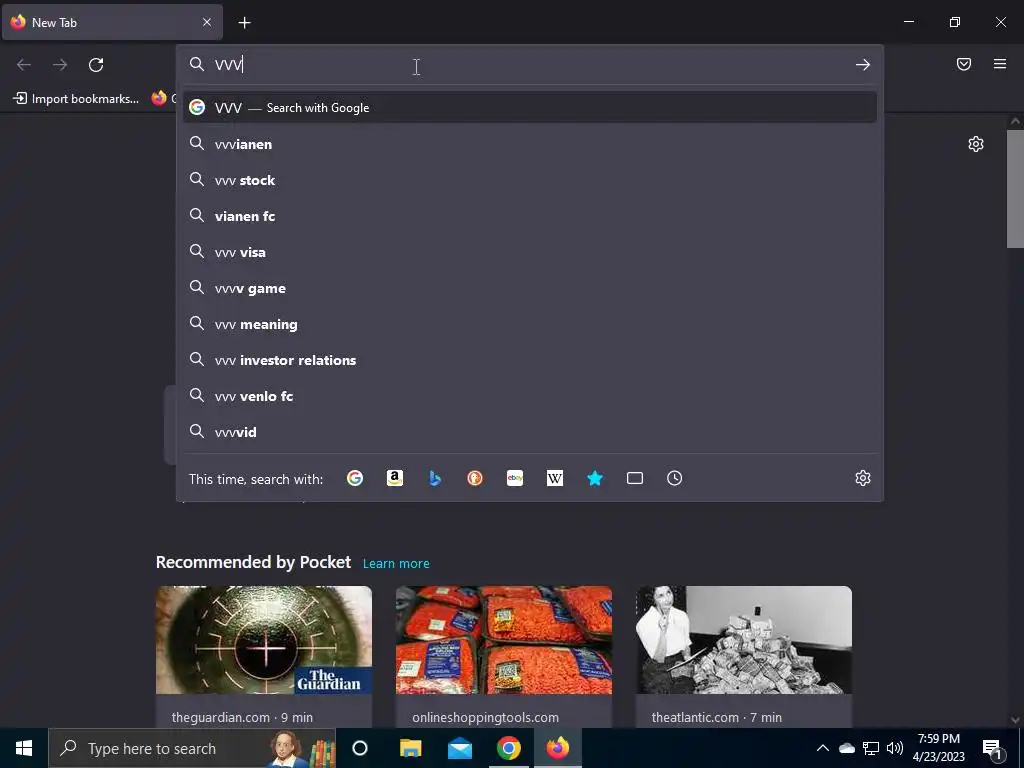1024x768 pixels.
Task: Open volume control in system tray
Action: [x=895, y=748]
